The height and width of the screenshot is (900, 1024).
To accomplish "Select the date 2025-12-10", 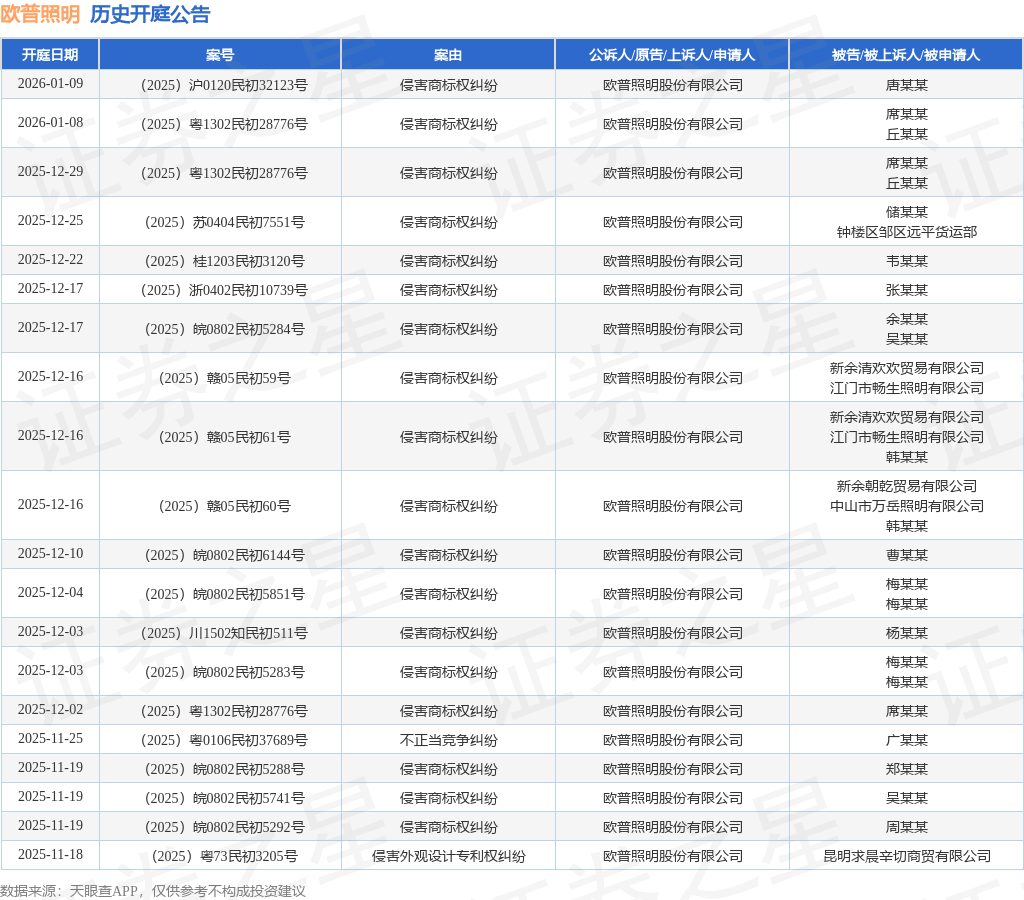I will [x=50, y=553].
